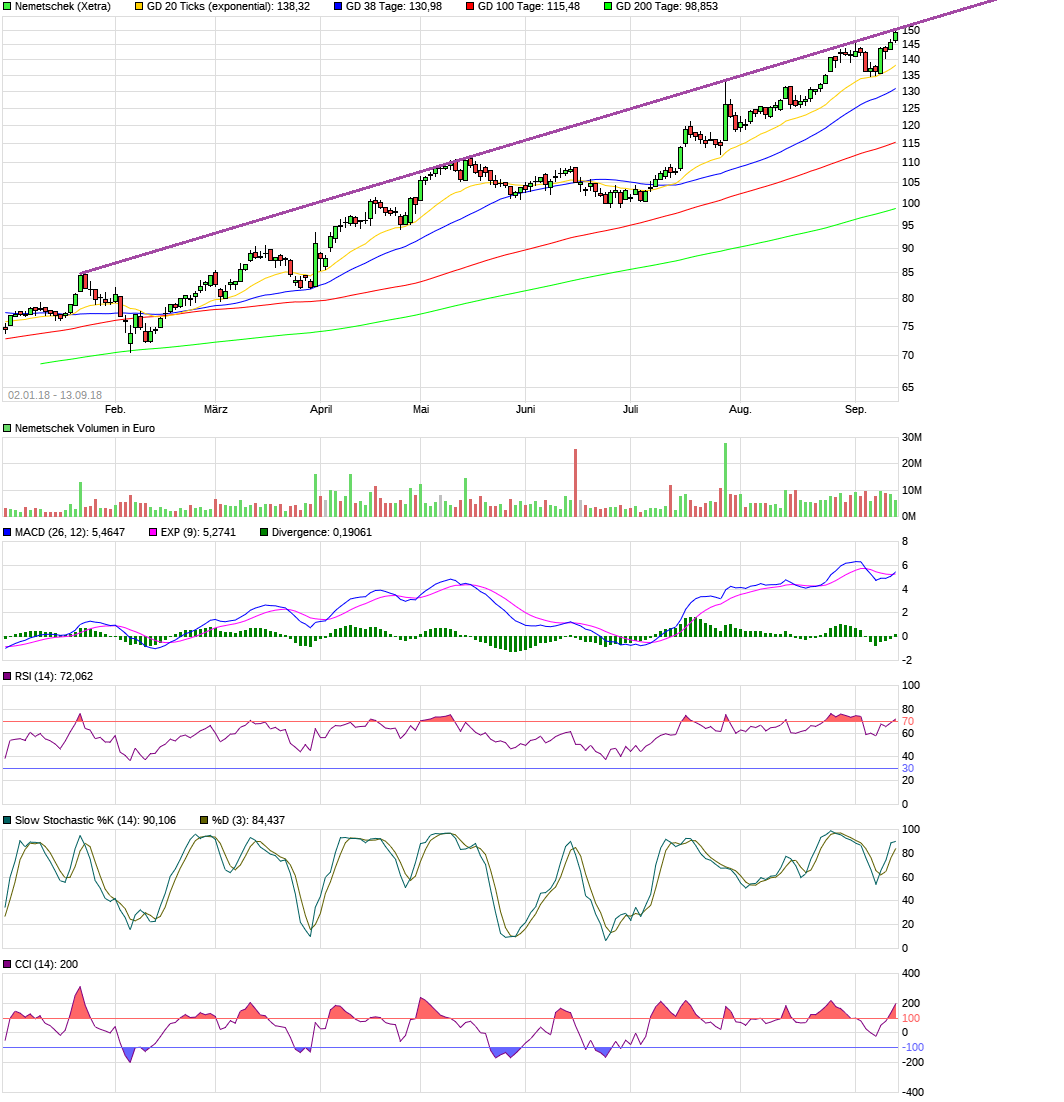Click the teal Slow Stochastic legend swatch
Image resolution: width=1064 pixels, height=1102 pixels.
pyautogui.click(x=7, y=821)
